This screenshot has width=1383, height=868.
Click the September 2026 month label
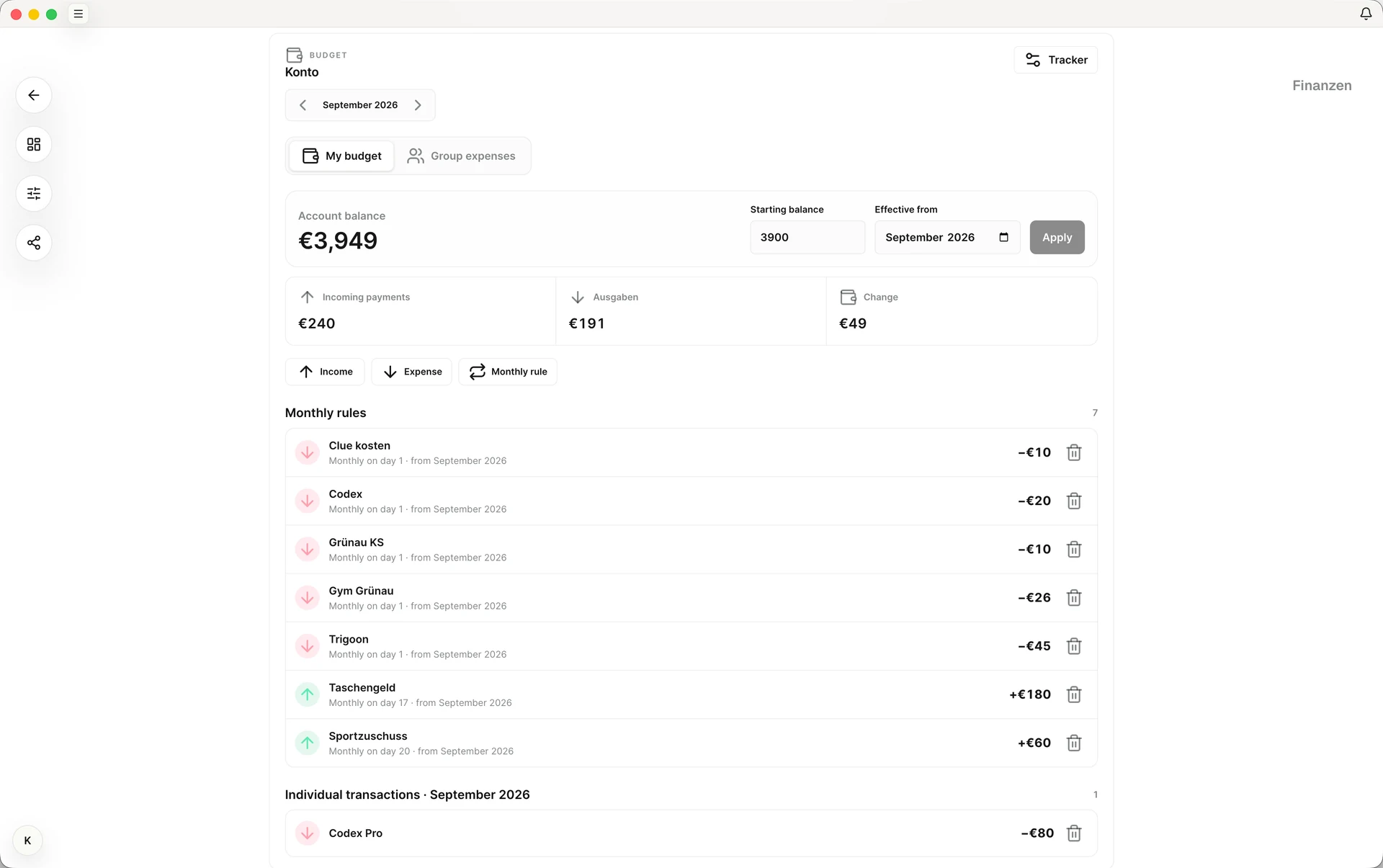pos(360,105)
